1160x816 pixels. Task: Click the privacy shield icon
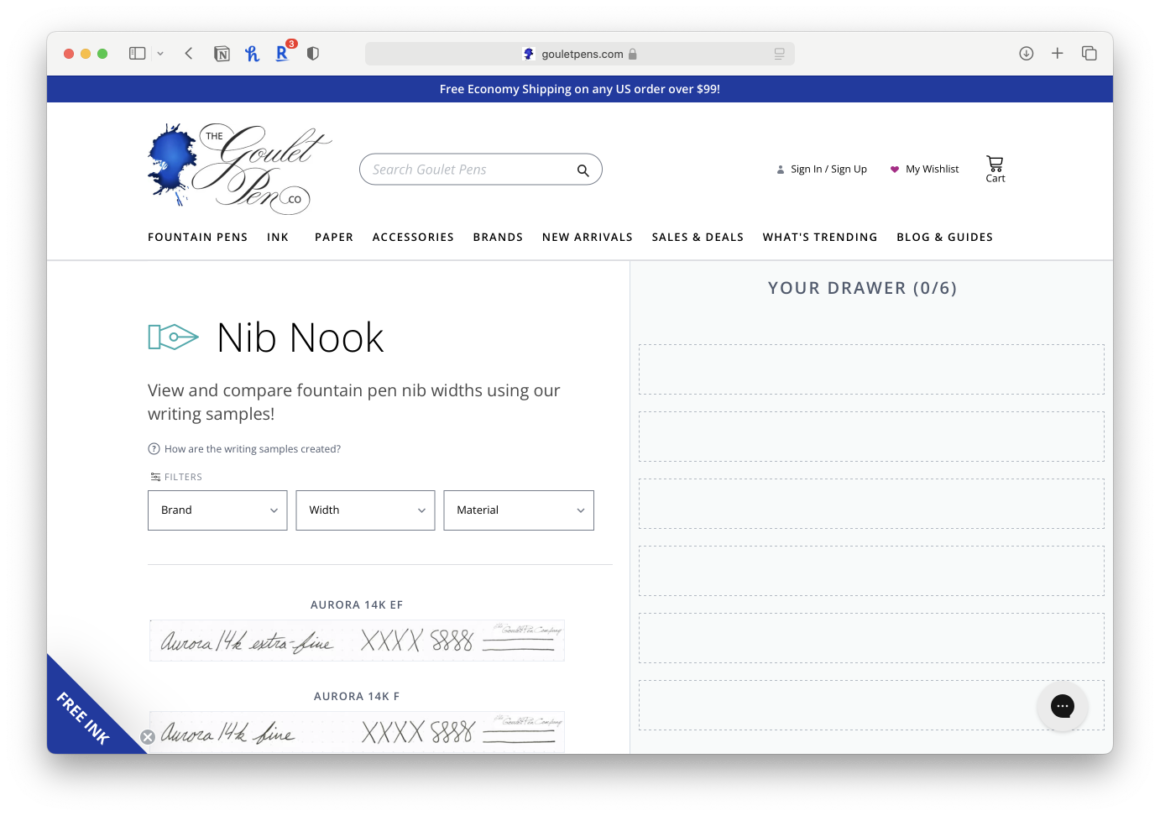click(x=313, y=54)
